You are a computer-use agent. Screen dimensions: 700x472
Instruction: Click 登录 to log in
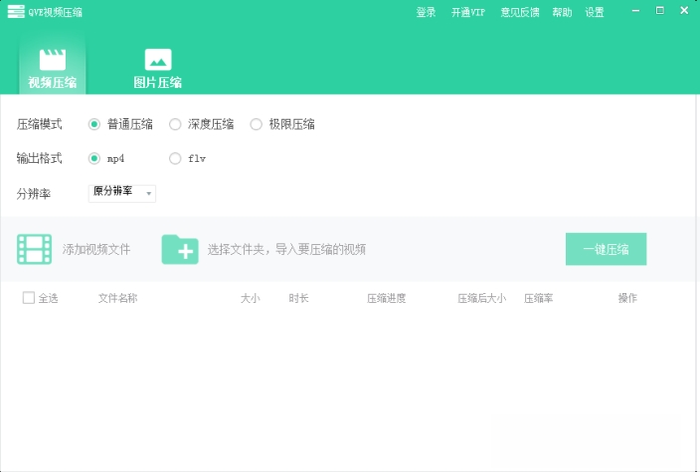pyautogui.click(x=426, y=12)
